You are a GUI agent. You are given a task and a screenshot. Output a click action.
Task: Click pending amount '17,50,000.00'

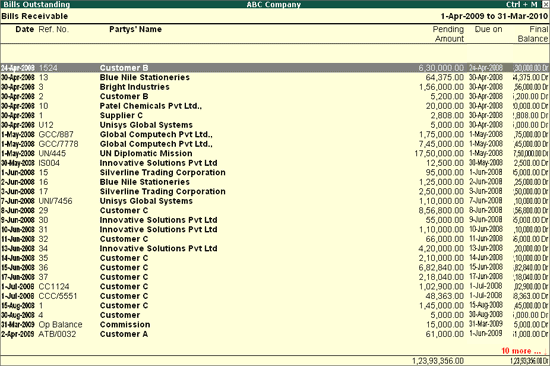click(439, 153)
